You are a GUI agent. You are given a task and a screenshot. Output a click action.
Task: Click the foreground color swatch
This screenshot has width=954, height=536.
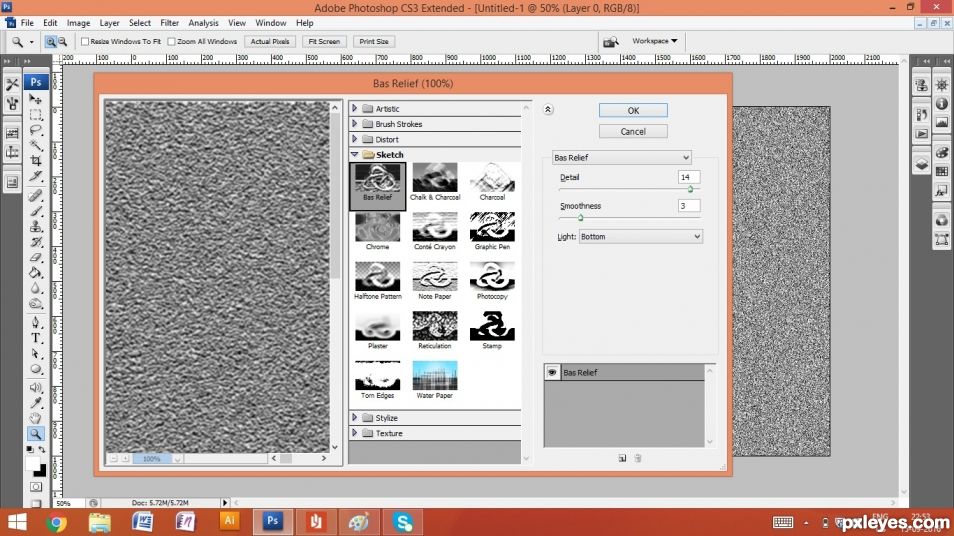click(x=32, y=464)
